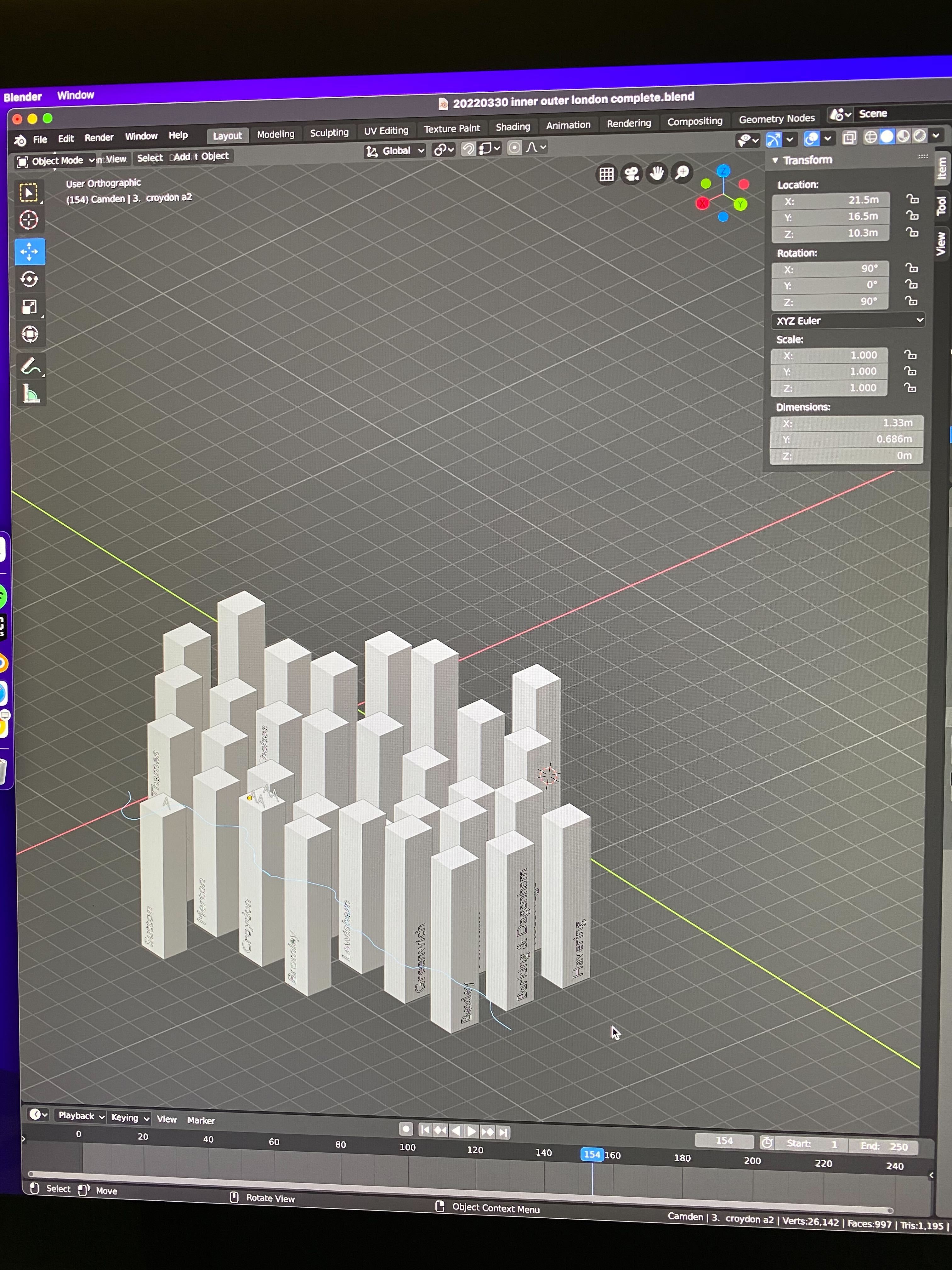Lock the Location X axis
952x1270 pixels.
912,199
